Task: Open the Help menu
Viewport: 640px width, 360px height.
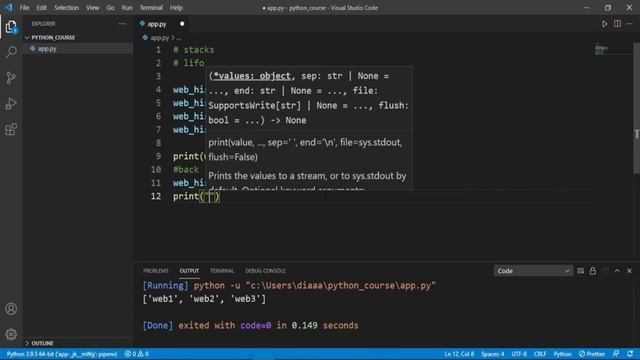Action: [176, 8]
